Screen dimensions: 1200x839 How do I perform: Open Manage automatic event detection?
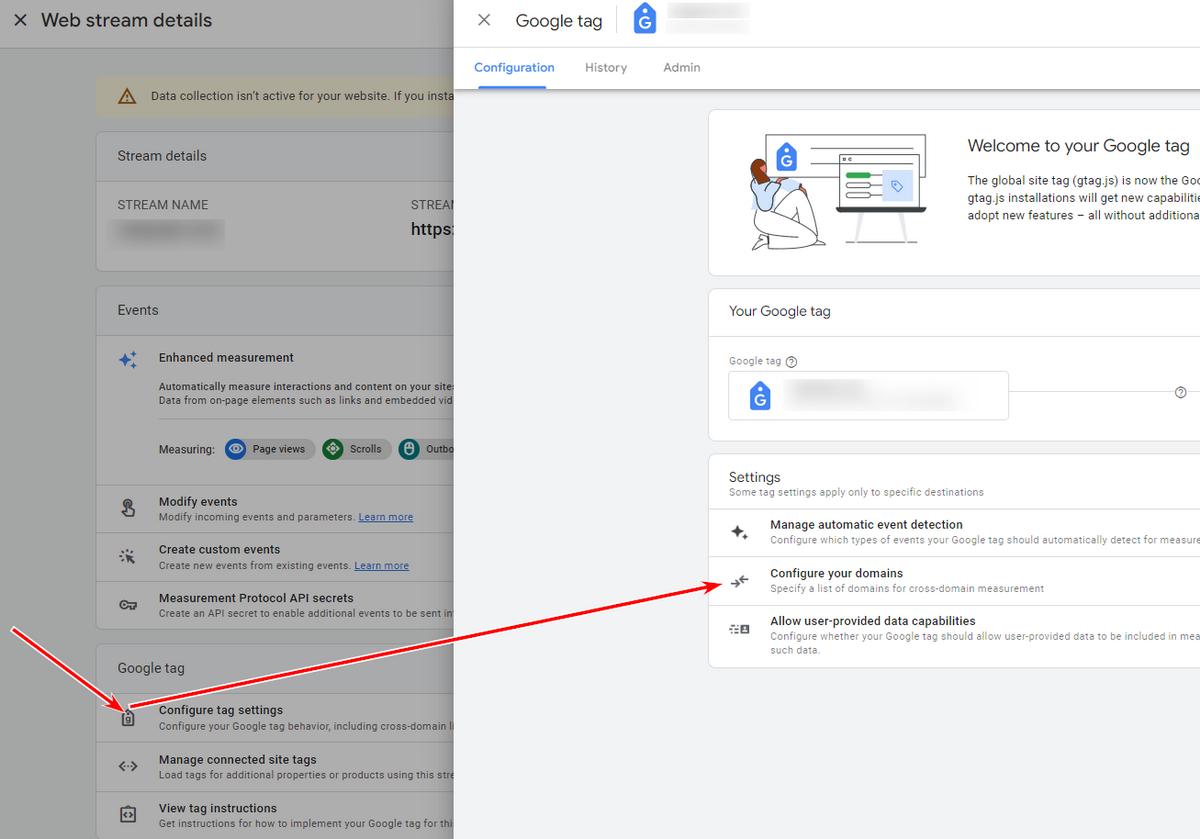click(x=954, y=532)
